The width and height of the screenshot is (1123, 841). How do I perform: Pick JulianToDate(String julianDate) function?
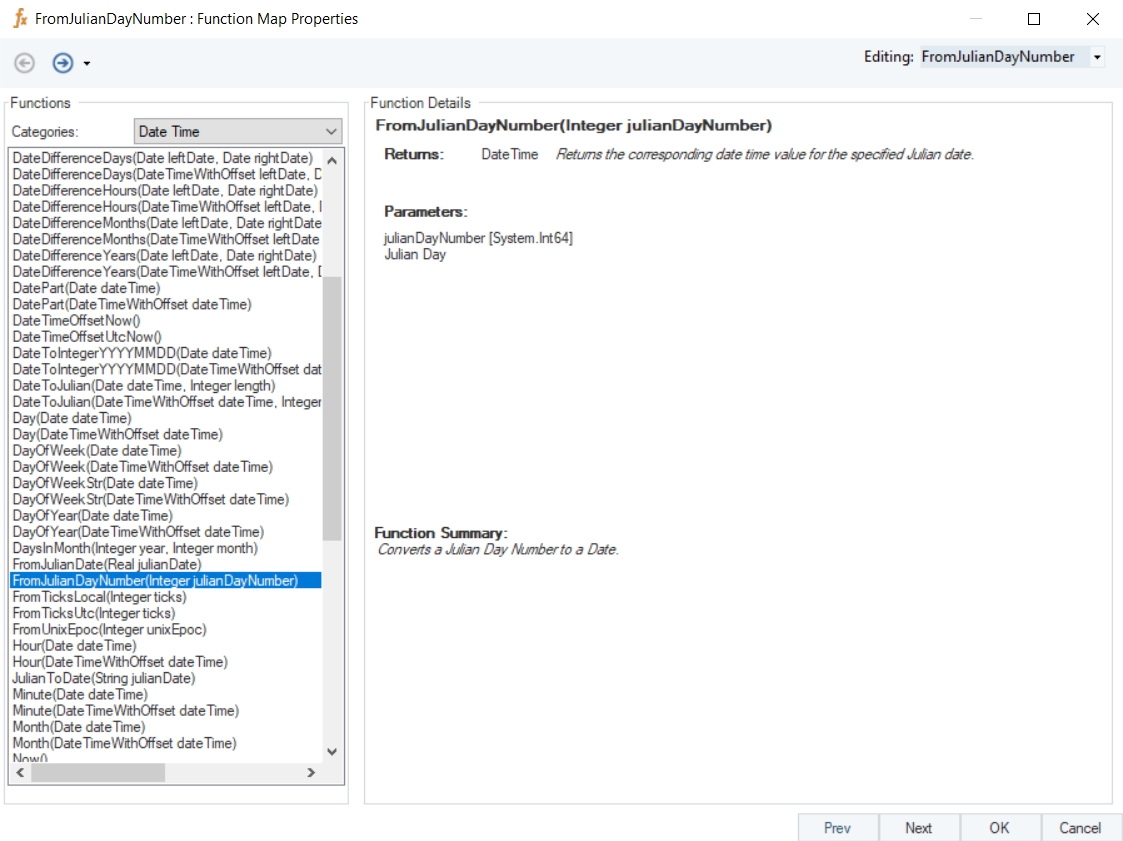click(x=103, y=678)
